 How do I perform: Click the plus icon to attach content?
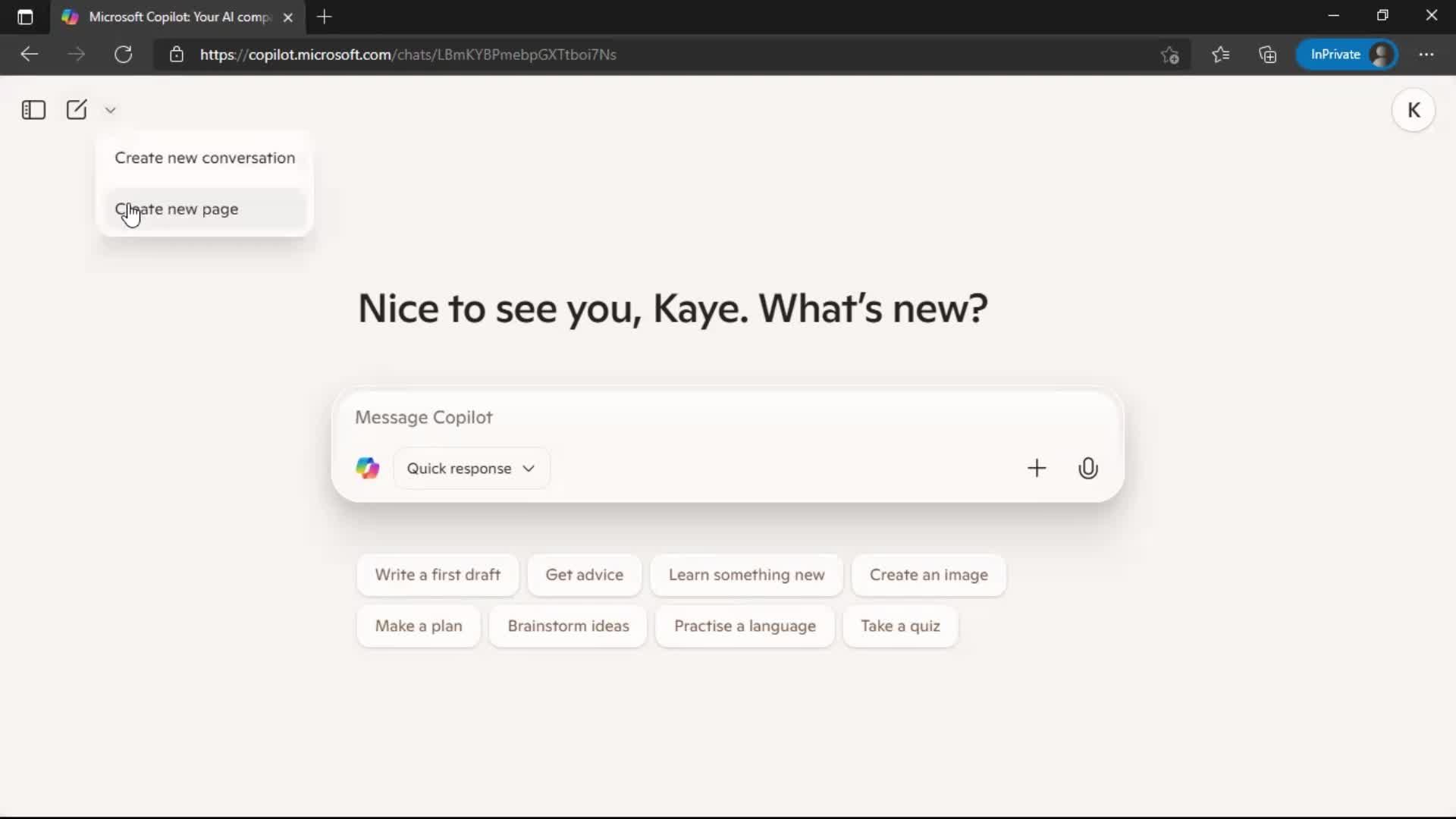tap(1037, 468)
